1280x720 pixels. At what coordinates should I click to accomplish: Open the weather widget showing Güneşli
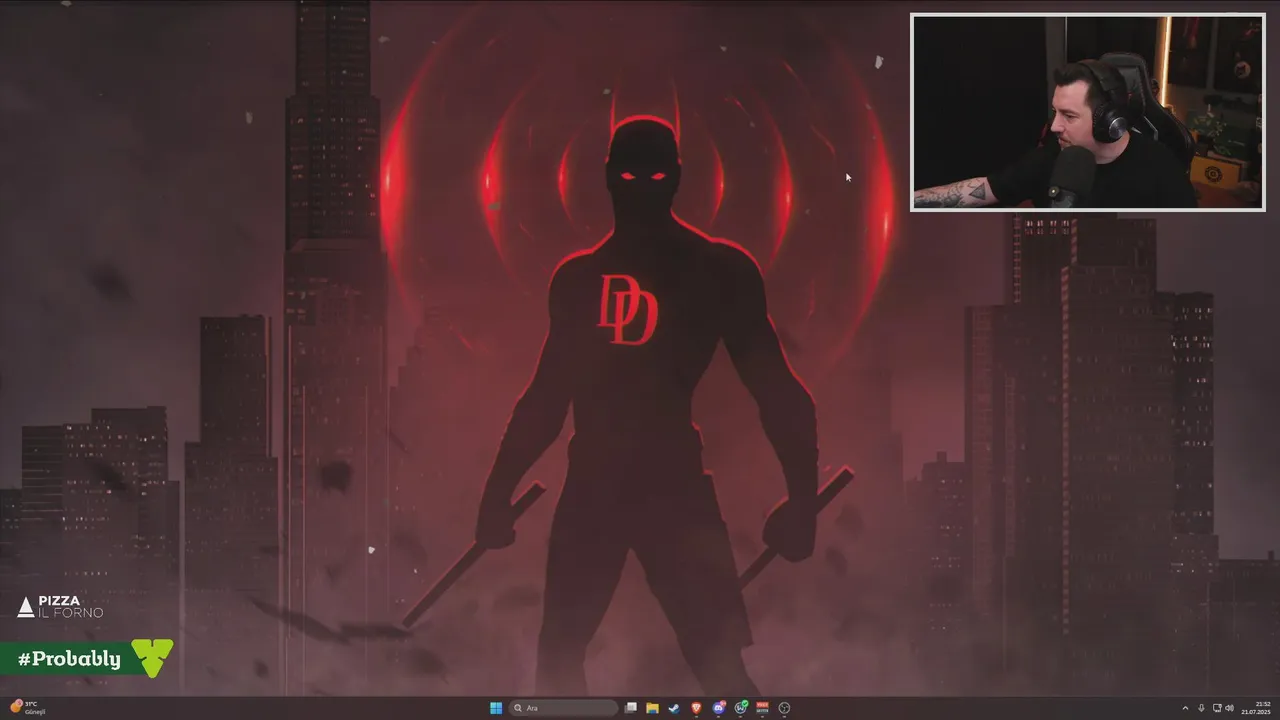click(27, 708)
